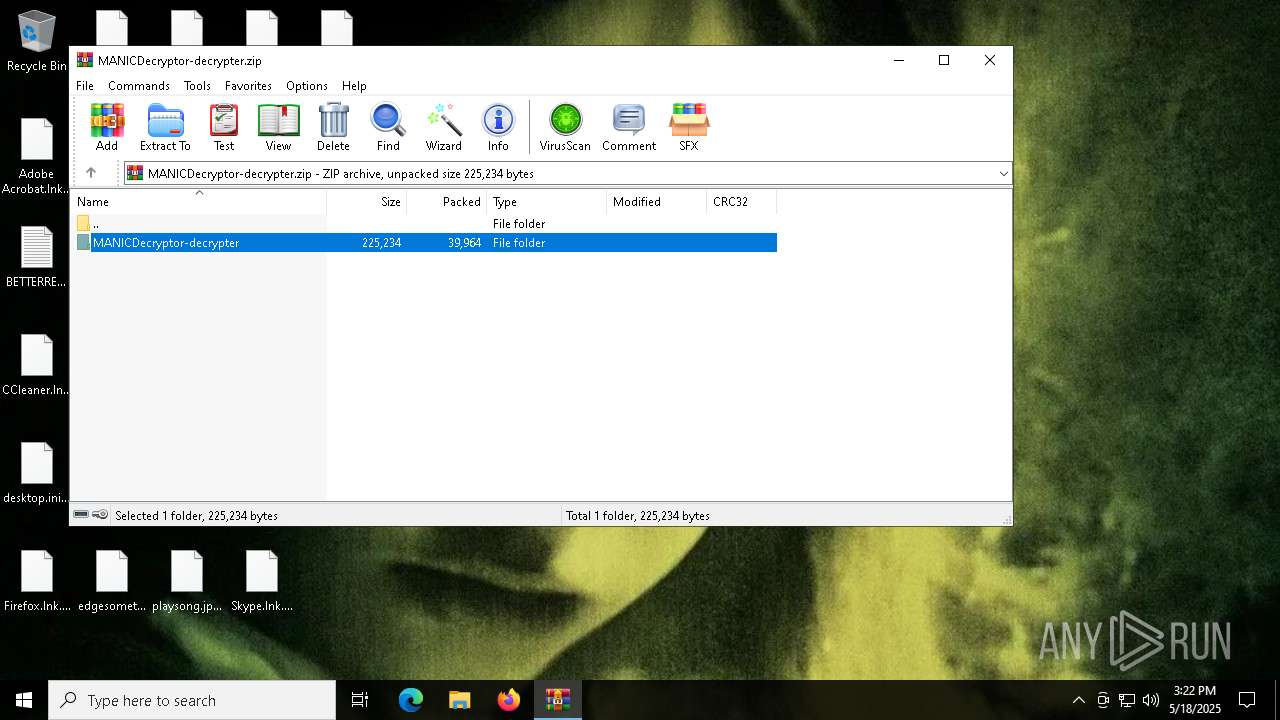Click 'Total 1 folder, 225,234 bytes' status text
1280x720 pixels.
pos(638,516)
